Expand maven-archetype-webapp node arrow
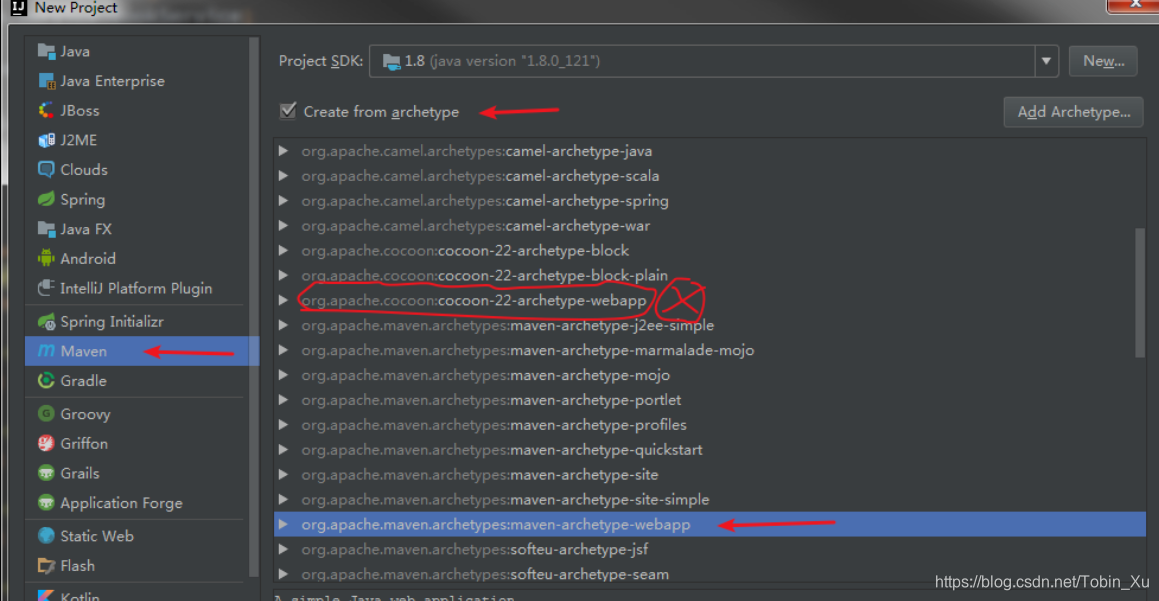 283,524
